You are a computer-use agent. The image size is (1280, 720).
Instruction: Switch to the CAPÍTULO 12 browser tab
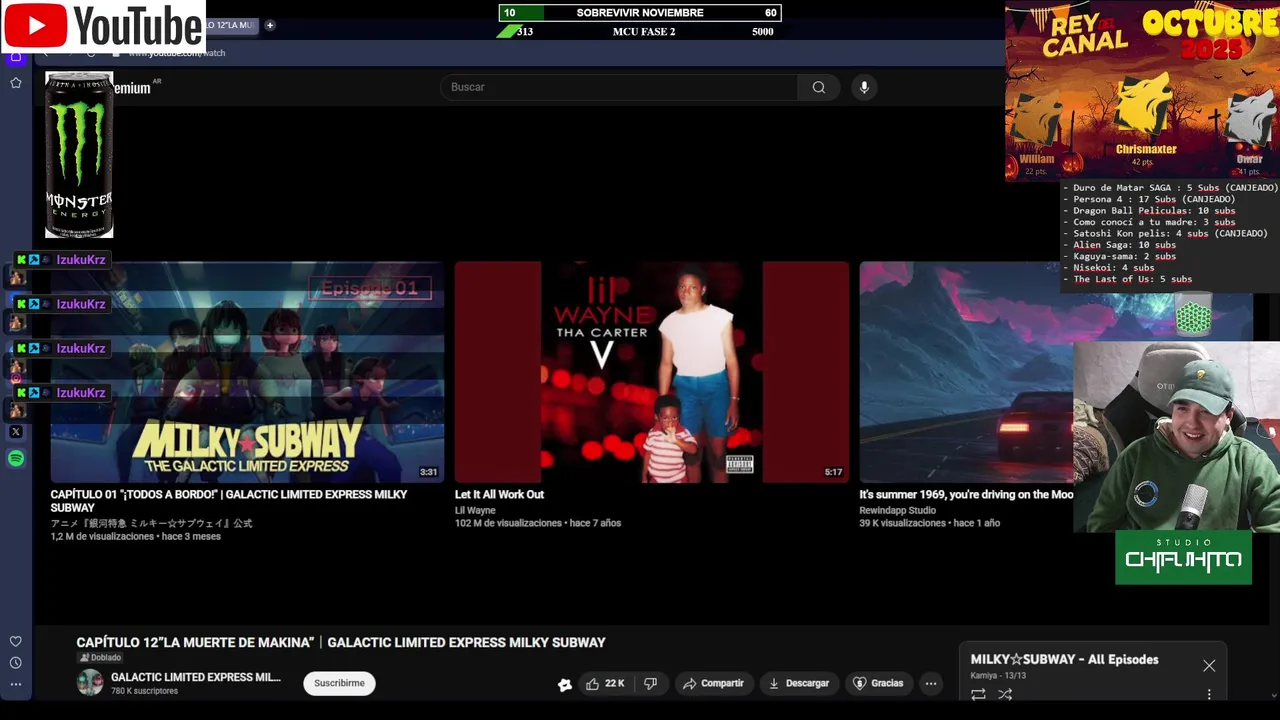pos(230,25)
